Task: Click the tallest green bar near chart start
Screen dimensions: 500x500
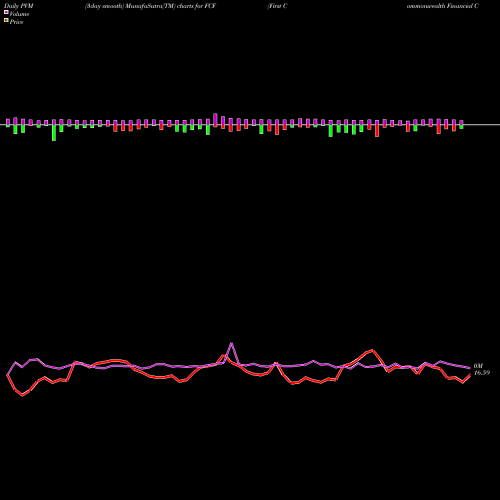Action: tap(54, 133)
